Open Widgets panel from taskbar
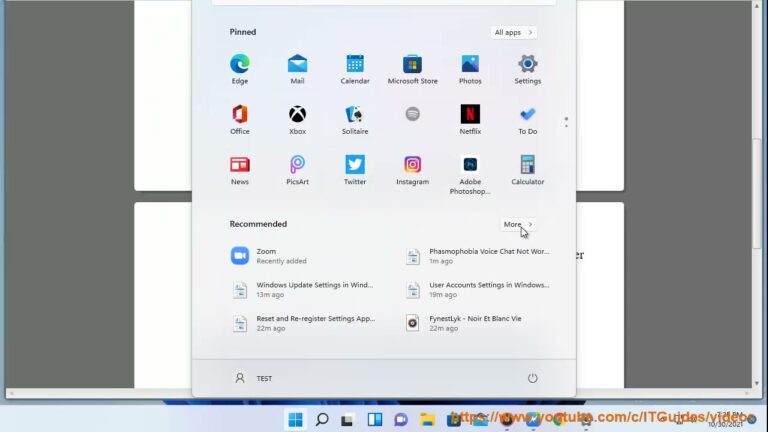The width and height of the screenshot is (768, 432). 374,420
